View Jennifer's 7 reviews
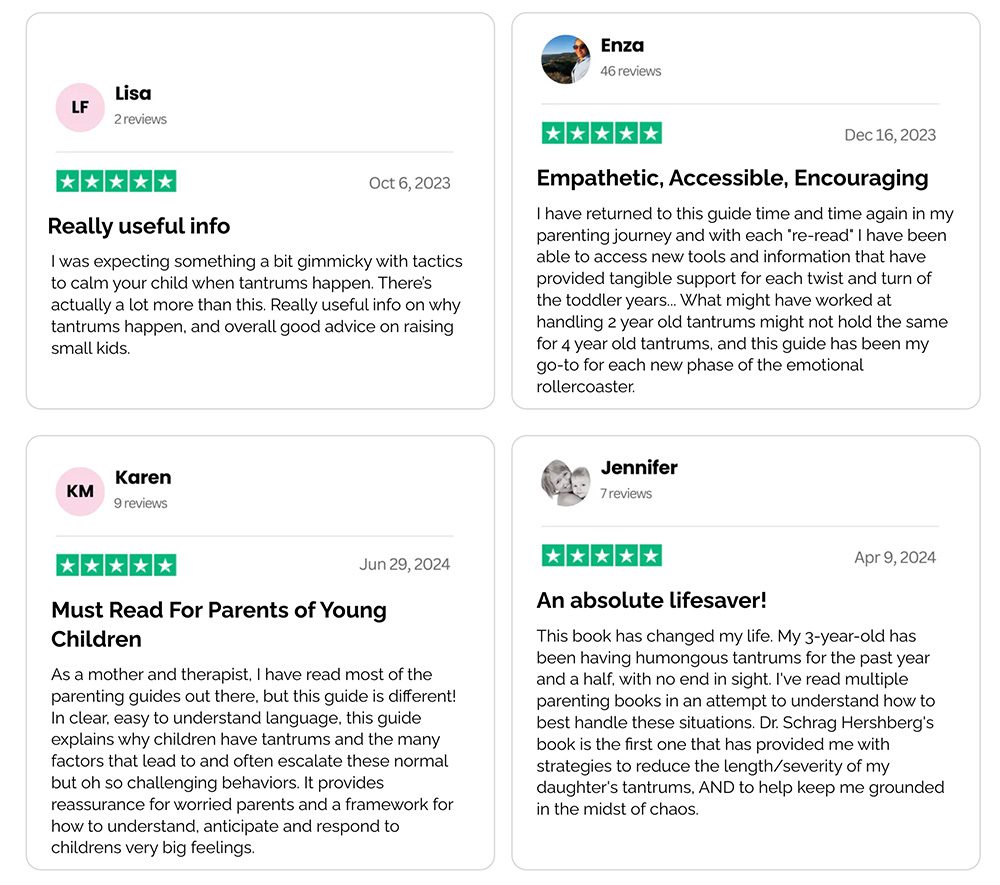The height and width of the screenshot is (885, 1000). point(626,494)
